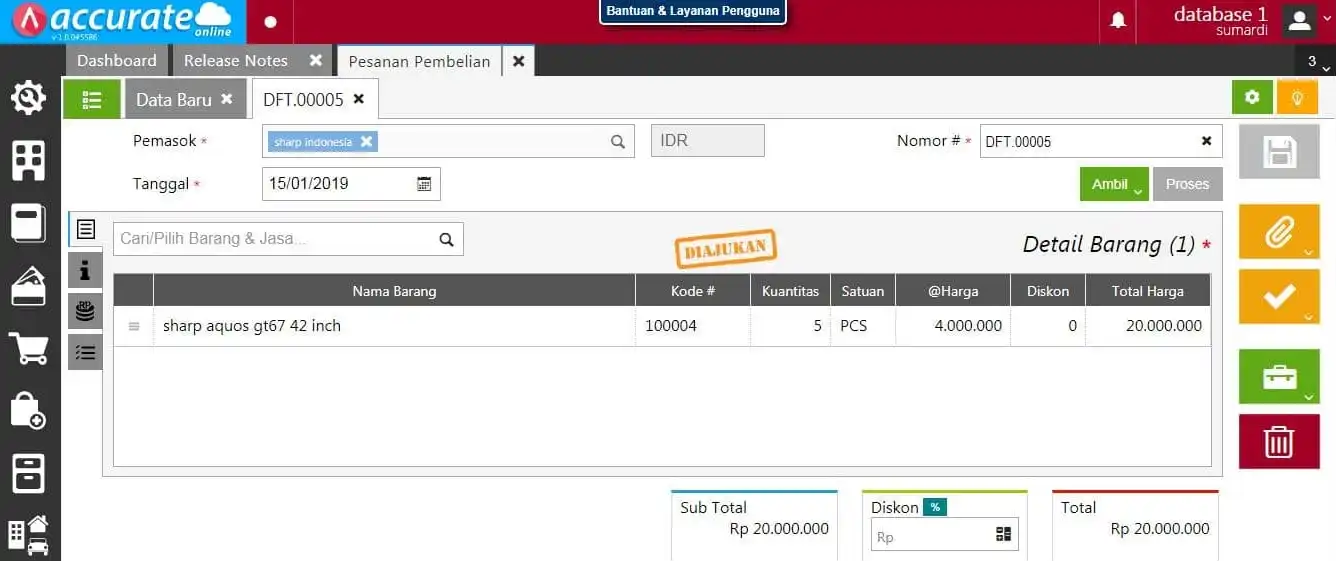Click the orange checkmark approval button

tap(1280, 296)
